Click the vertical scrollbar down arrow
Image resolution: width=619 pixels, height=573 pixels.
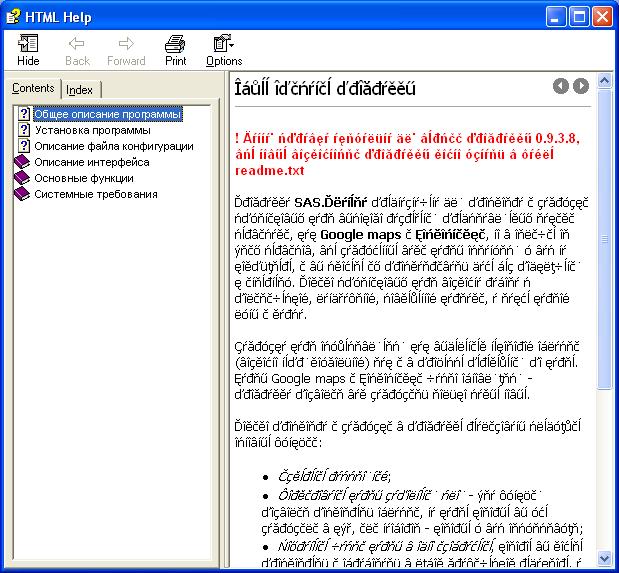pos(604,556)
